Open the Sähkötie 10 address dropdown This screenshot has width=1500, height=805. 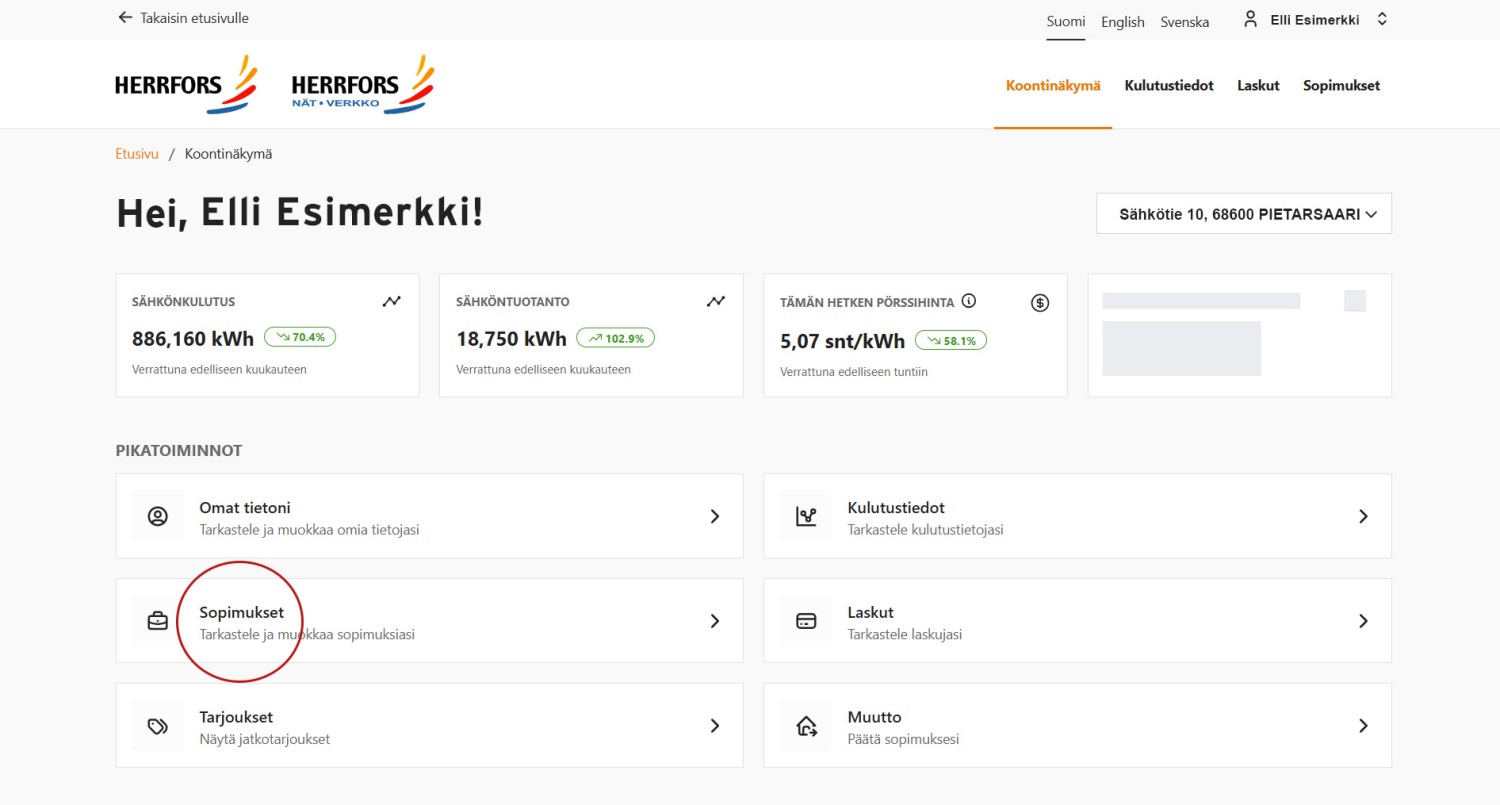1244,214
